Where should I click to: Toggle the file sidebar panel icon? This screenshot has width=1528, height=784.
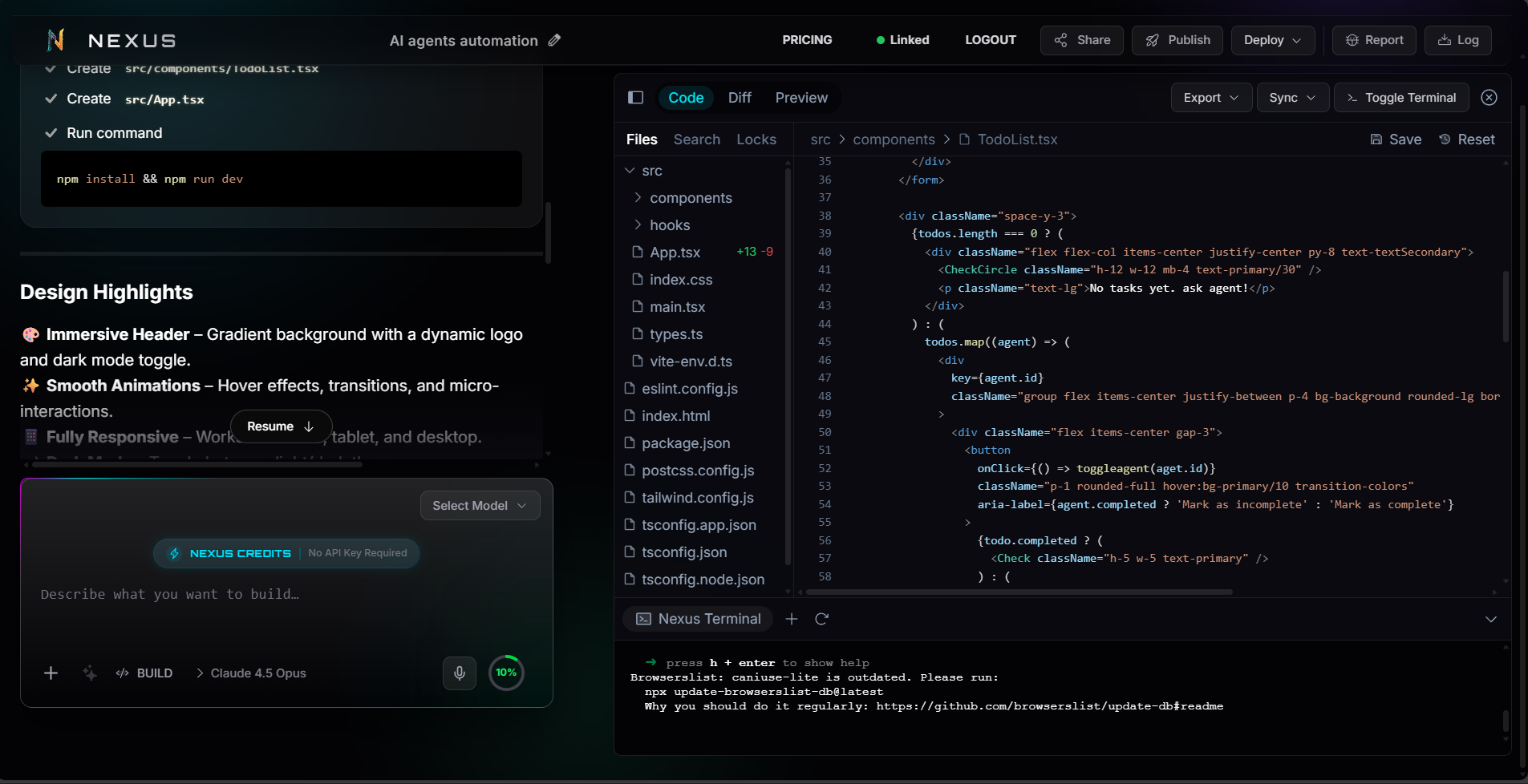tap(635, 98)
